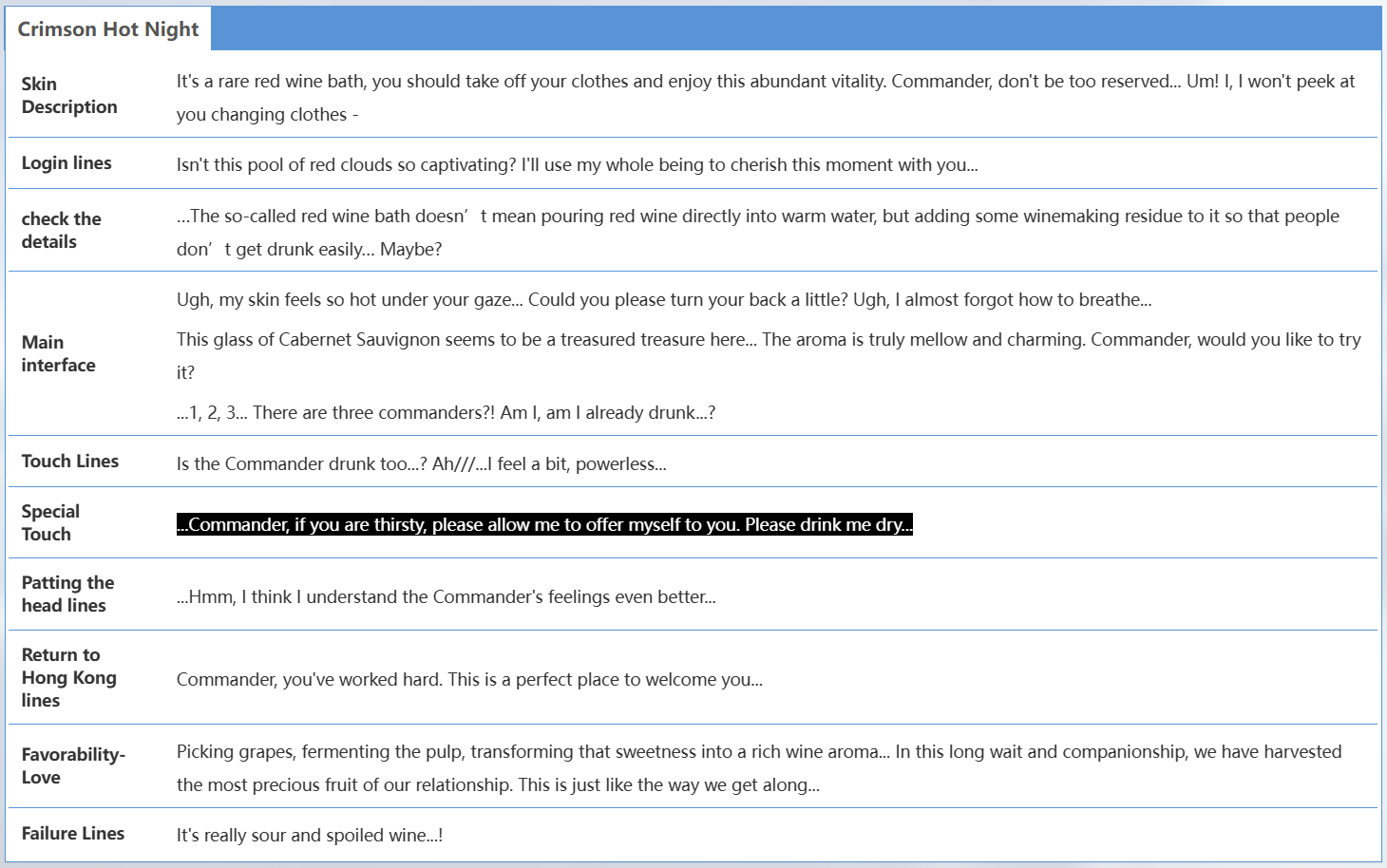The height and width of the screenshot is (868, 1387).
Task: Click the Failure Lines row label
Action: (73, 834)
